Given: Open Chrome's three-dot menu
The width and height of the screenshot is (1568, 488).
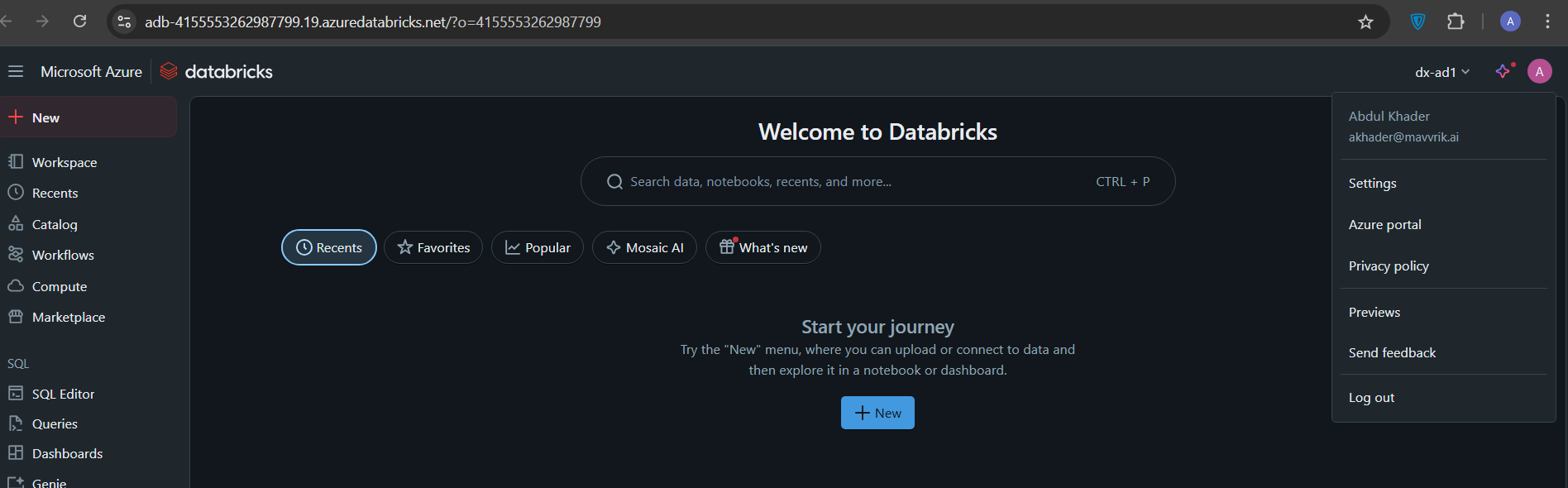Looking at the screenshot, I should click(1547, 22).
